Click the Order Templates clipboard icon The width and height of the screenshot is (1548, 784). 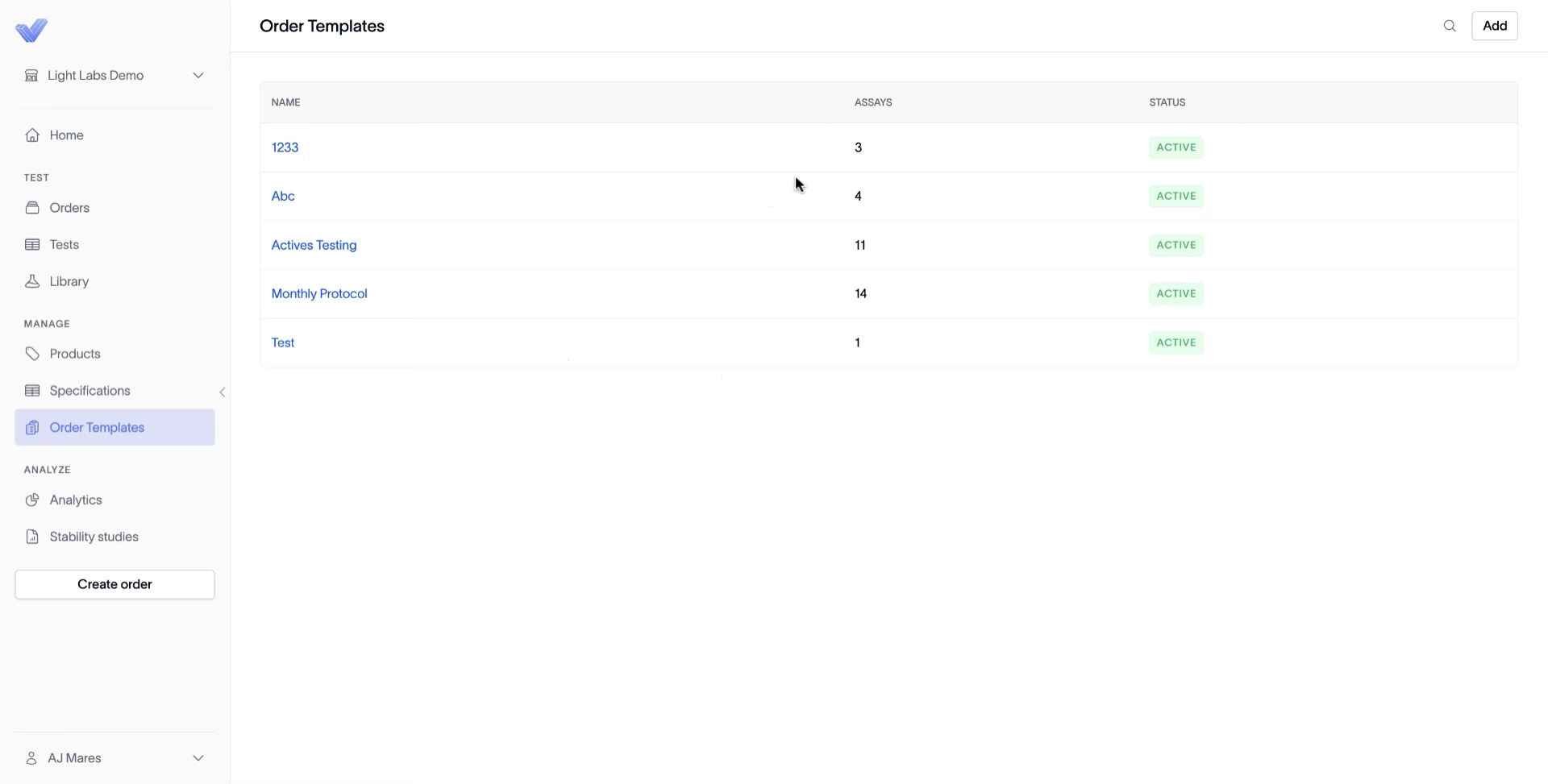[x=32, y=428]
